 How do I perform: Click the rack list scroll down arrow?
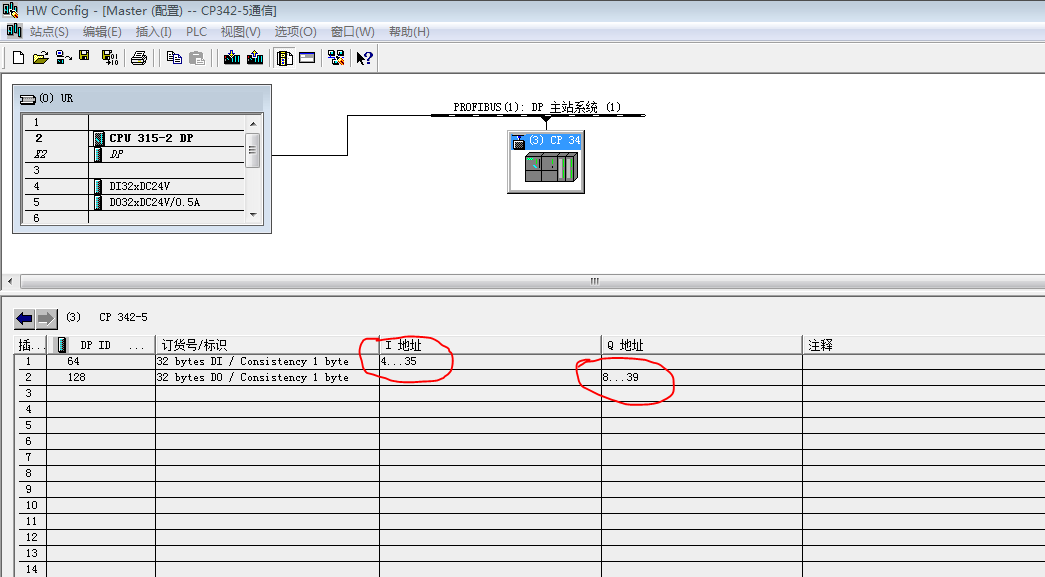click(253, 215)
